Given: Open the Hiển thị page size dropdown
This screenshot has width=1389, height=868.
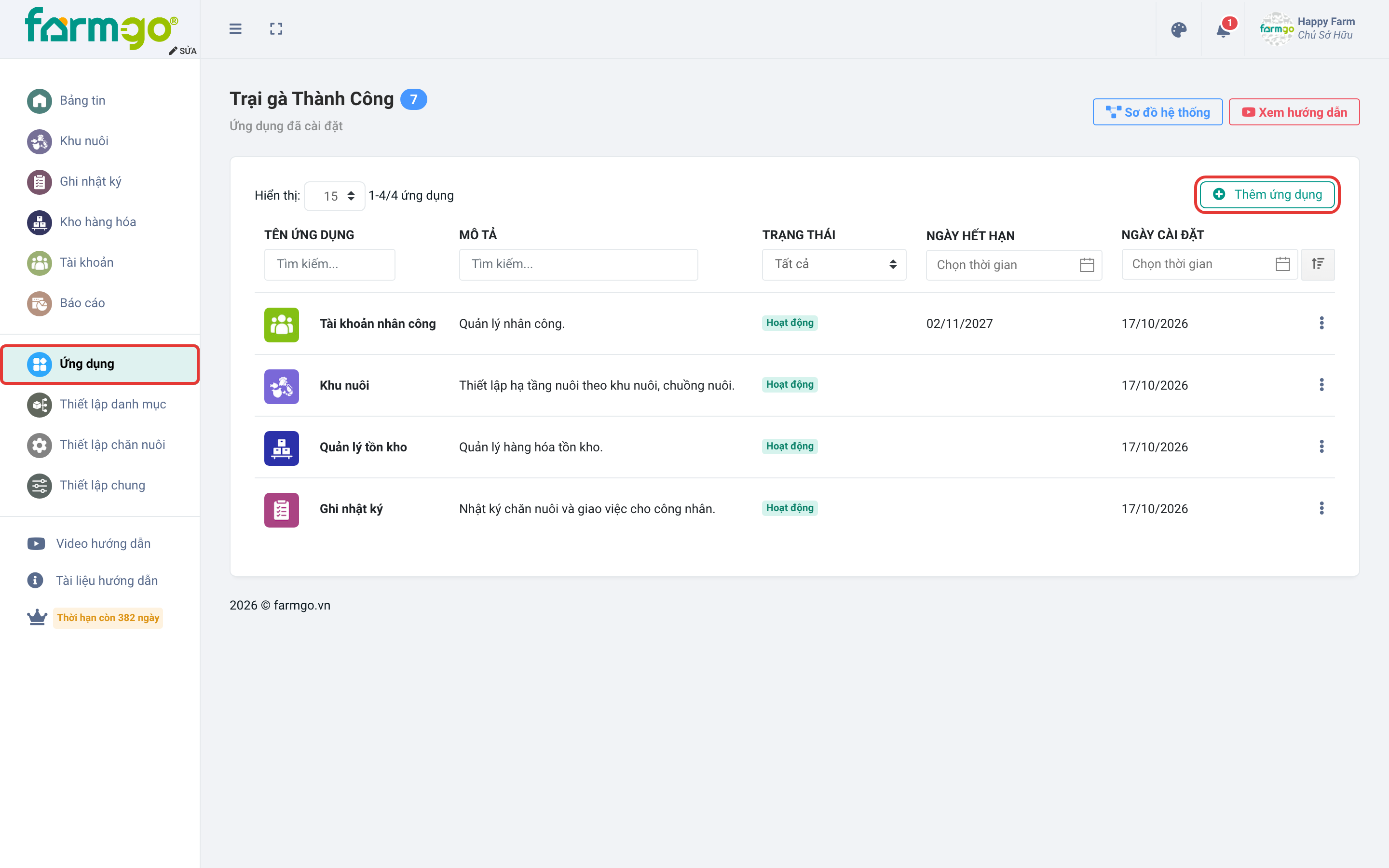Looking at the screenshot, I should (335, 196).
